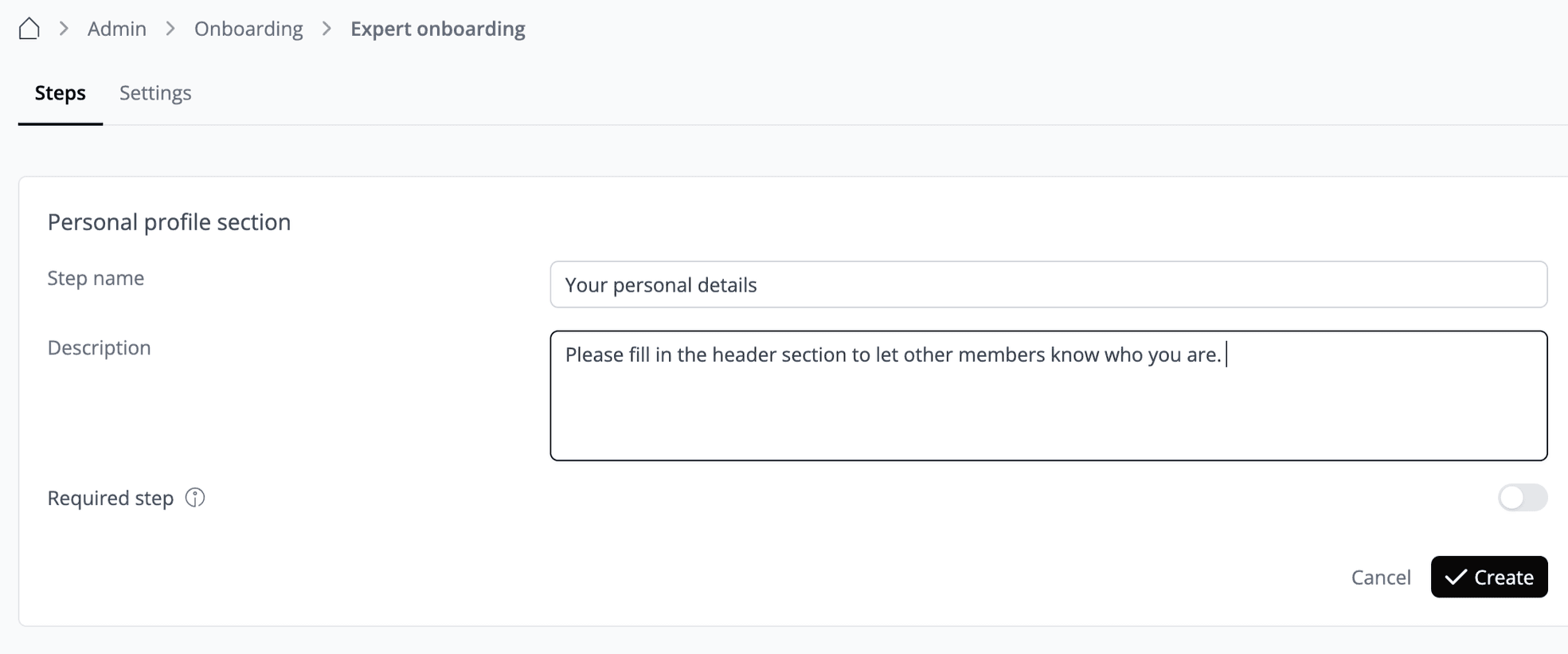Click the info icon beside Required step
1568x654 pixels.
coord(195,498)
